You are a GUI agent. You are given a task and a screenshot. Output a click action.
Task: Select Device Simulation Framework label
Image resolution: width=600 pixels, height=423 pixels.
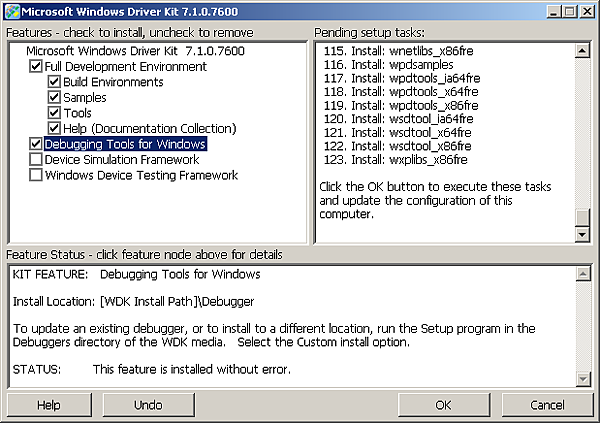(x=122, y=160)
